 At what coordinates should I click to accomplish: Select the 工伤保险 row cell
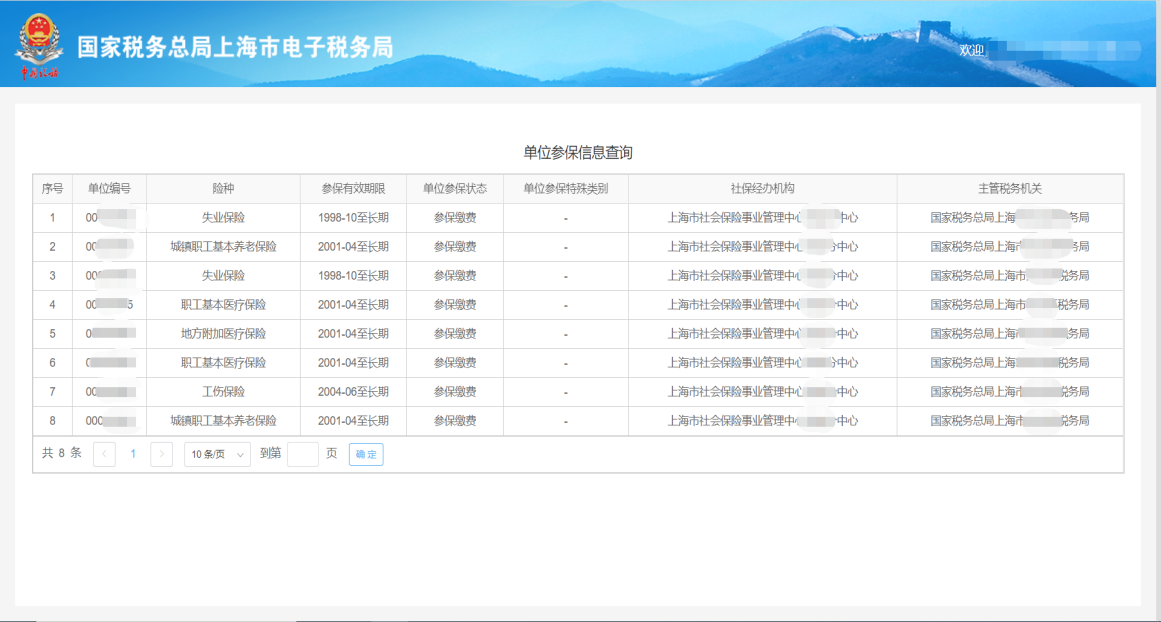click(x=223, y=392)
